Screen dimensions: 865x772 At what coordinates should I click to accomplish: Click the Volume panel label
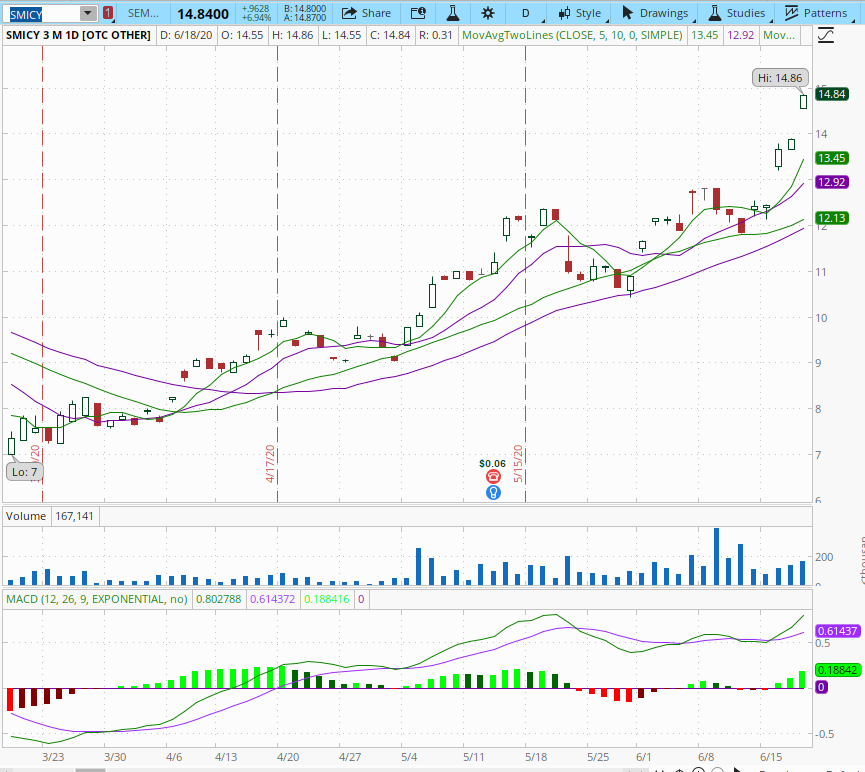pyautogui.click(x=26, y=516)
